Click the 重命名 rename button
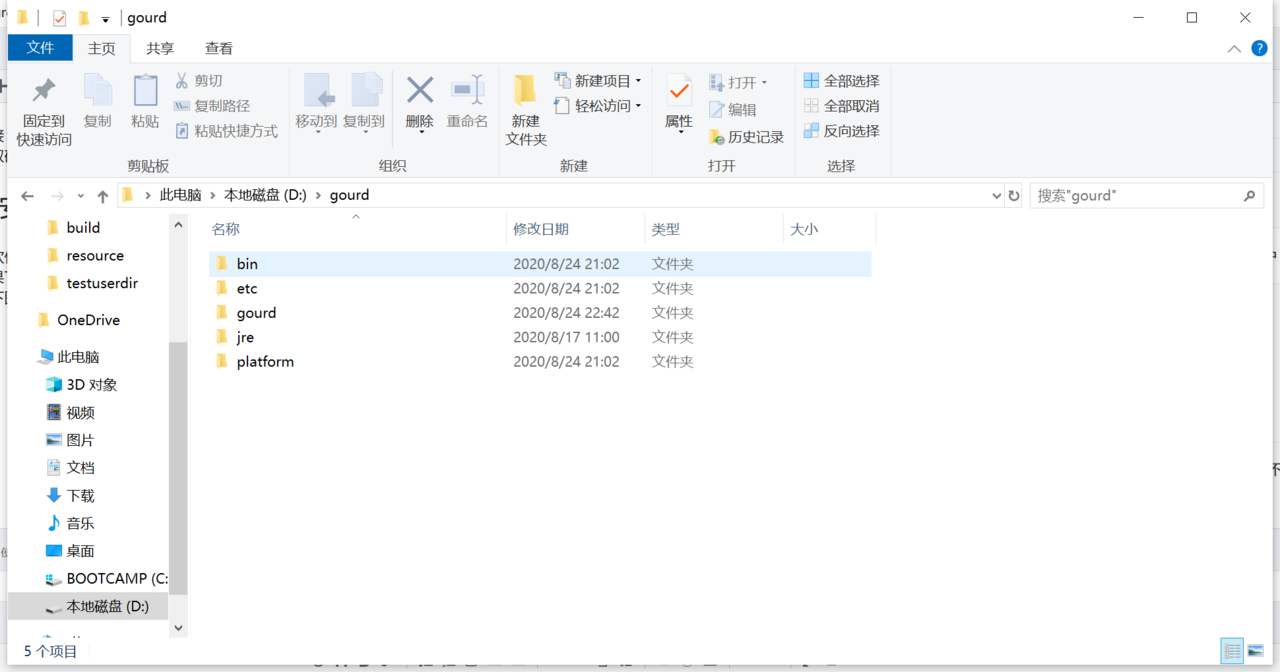 point(467,102)
